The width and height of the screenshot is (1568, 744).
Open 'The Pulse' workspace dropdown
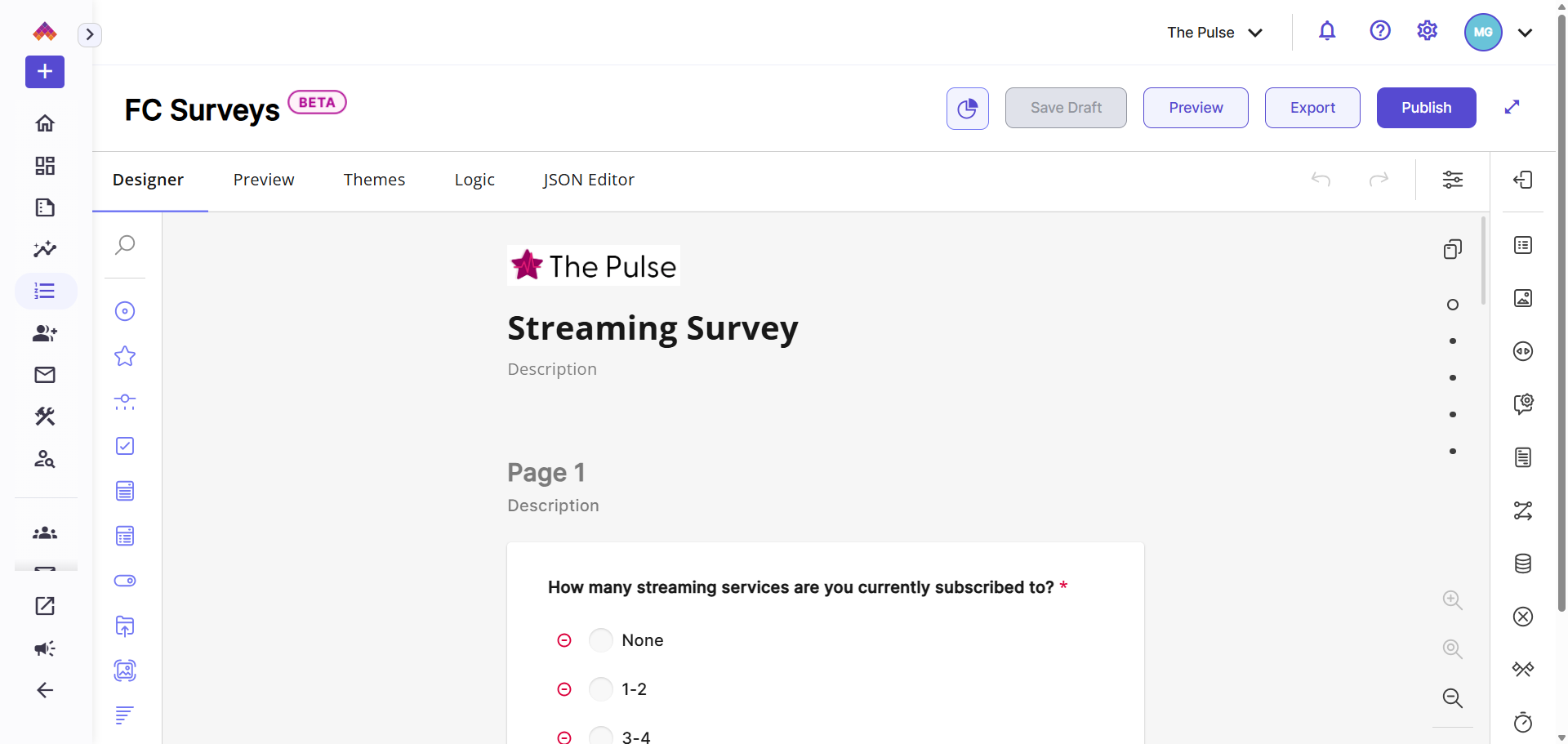point(1214,33)
